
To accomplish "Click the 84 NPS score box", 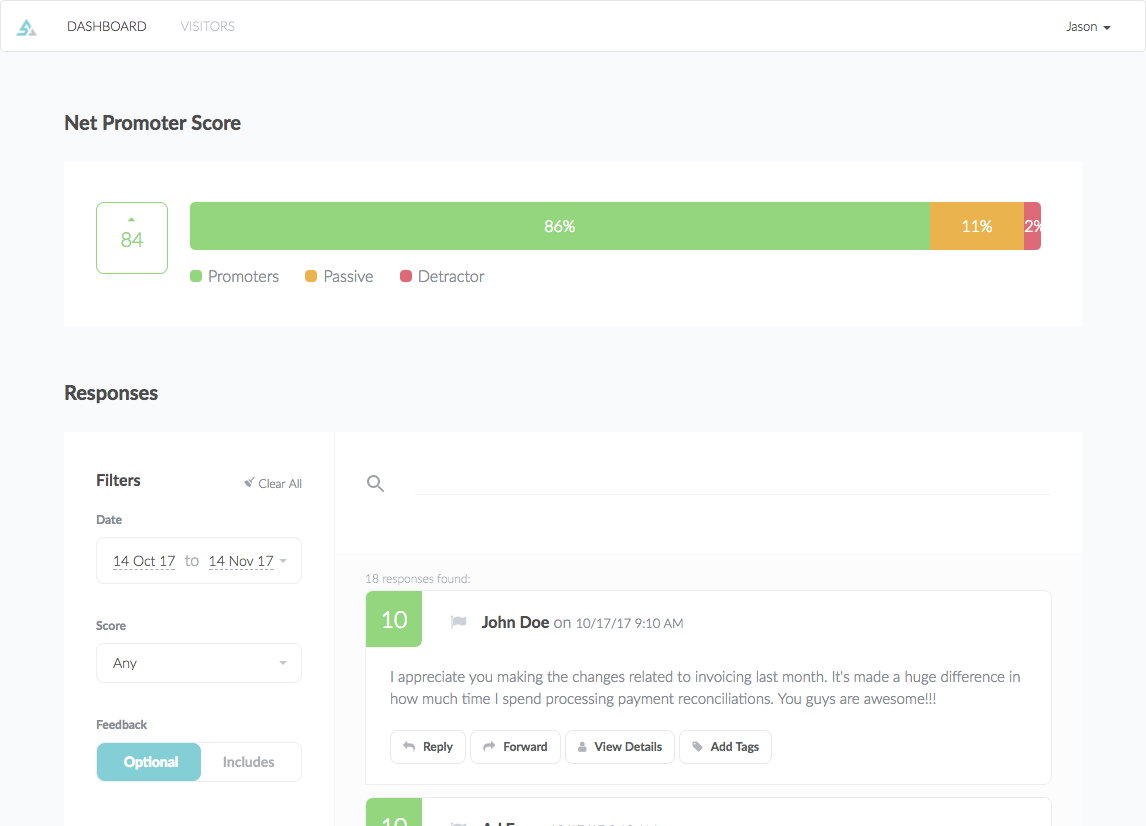I will tap(132, 238).
